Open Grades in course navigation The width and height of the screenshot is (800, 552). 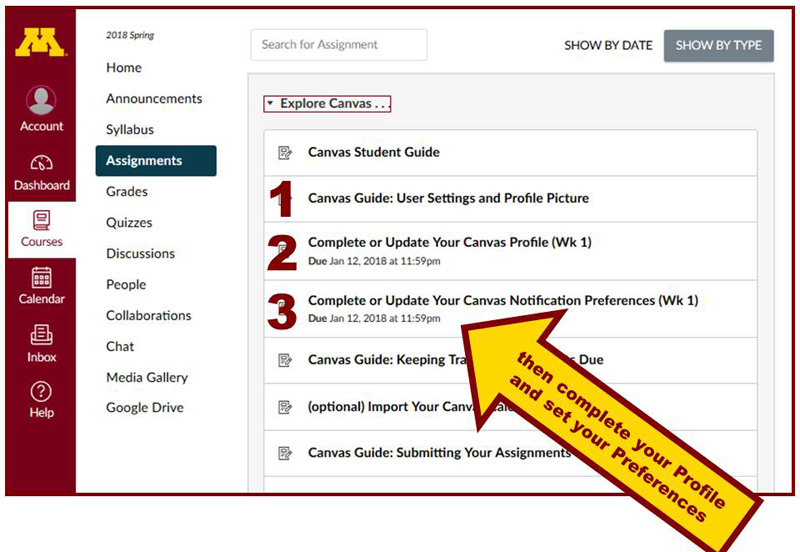pos(127,191)
